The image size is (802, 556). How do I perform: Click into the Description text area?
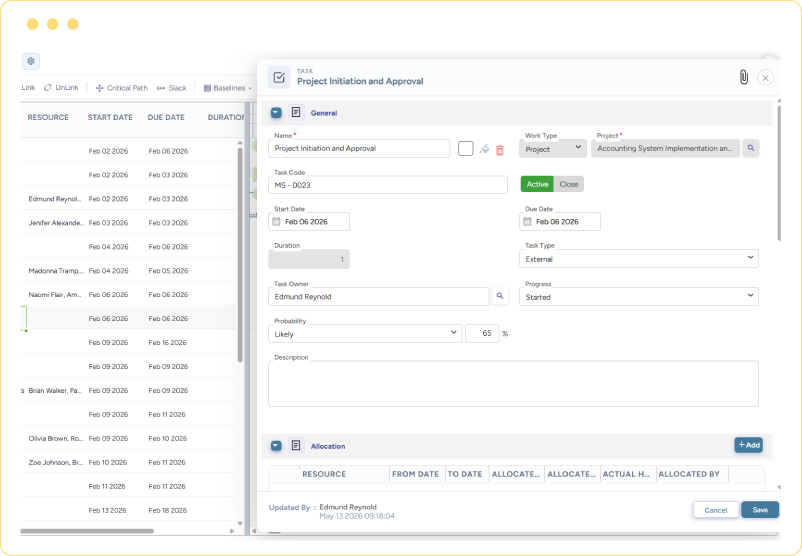click(513, 384)
